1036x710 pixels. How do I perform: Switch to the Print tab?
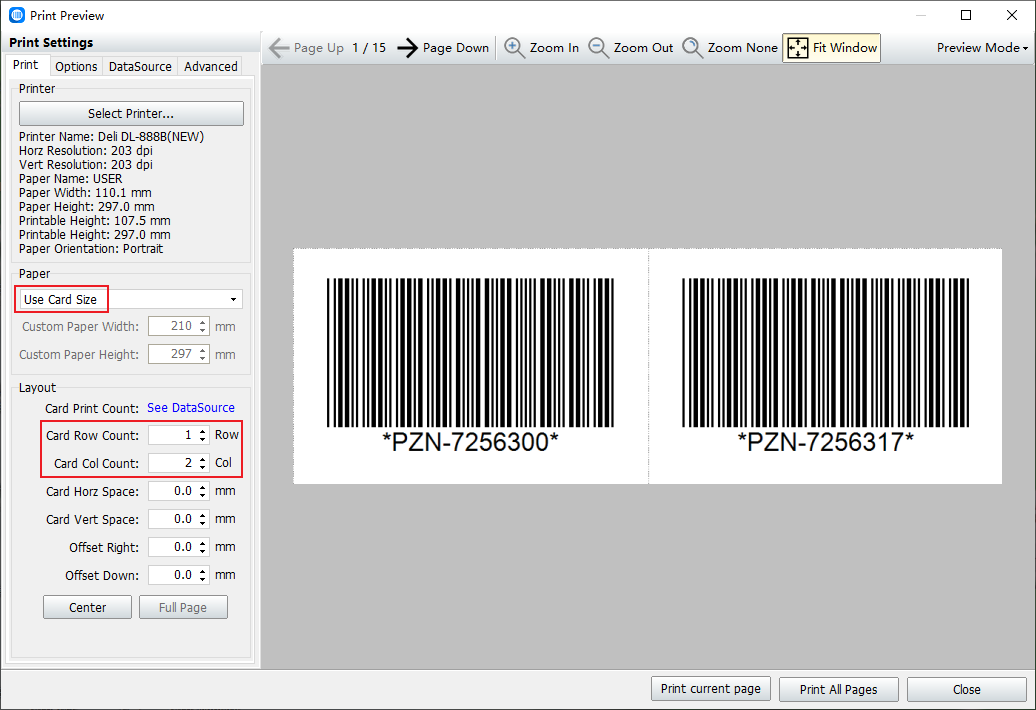(26, 65)
